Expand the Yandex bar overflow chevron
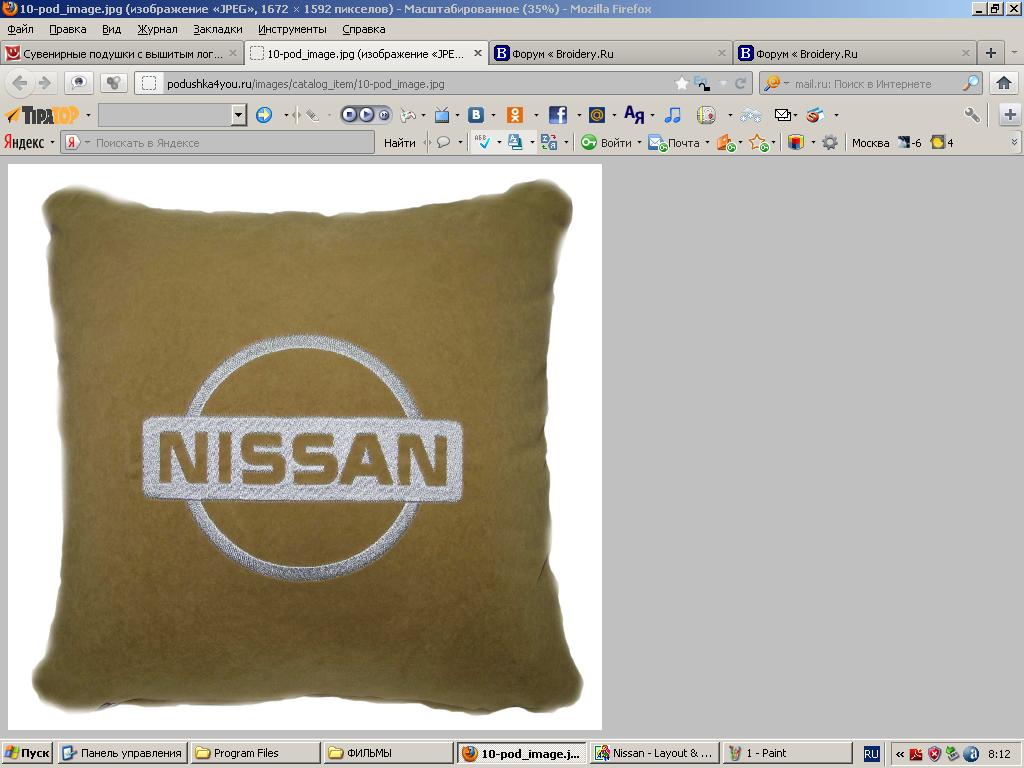This screenshot has width=1024, height=768. [1014, 142]
